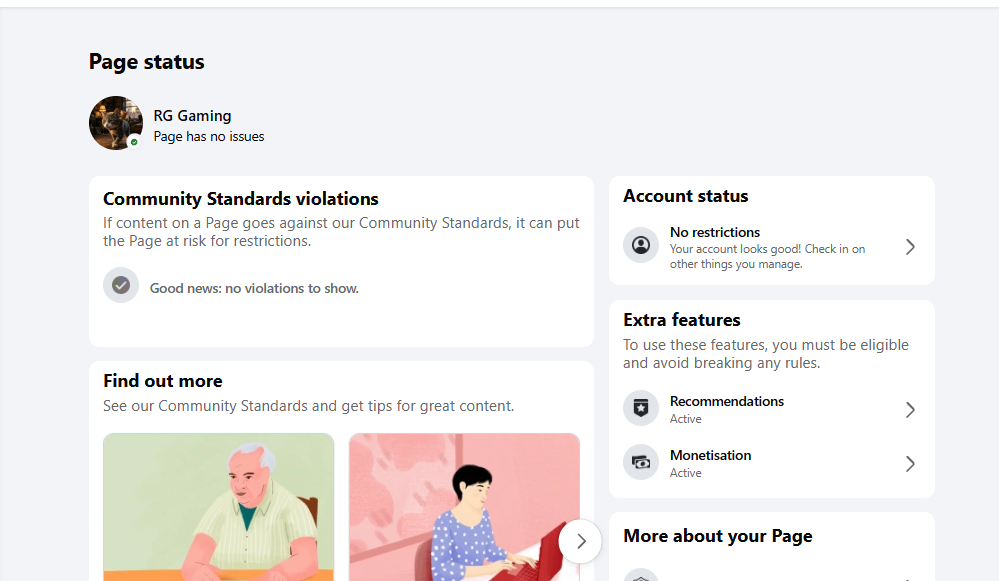Screen dimensions: 999x581
Task: Click the More about your Page heading
Action: [x=717, y=536]
